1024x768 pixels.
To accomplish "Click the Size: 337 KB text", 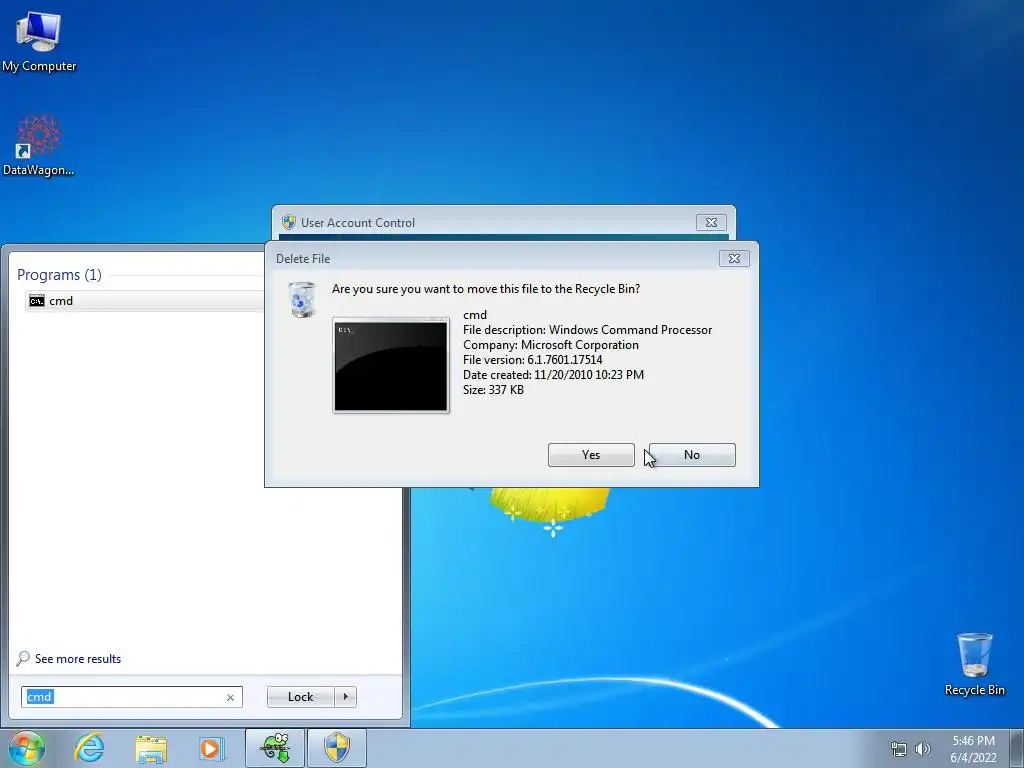I will tap(494, 390).
